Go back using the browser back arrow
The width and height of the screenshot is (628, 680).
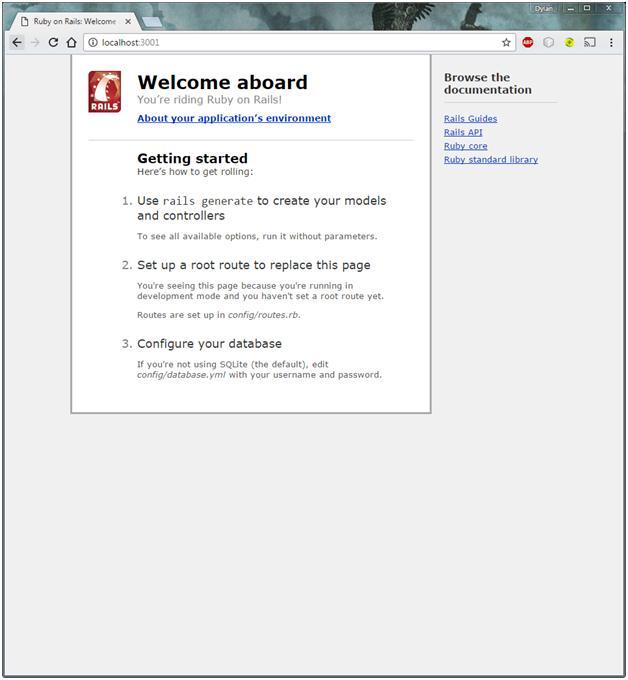17,42
